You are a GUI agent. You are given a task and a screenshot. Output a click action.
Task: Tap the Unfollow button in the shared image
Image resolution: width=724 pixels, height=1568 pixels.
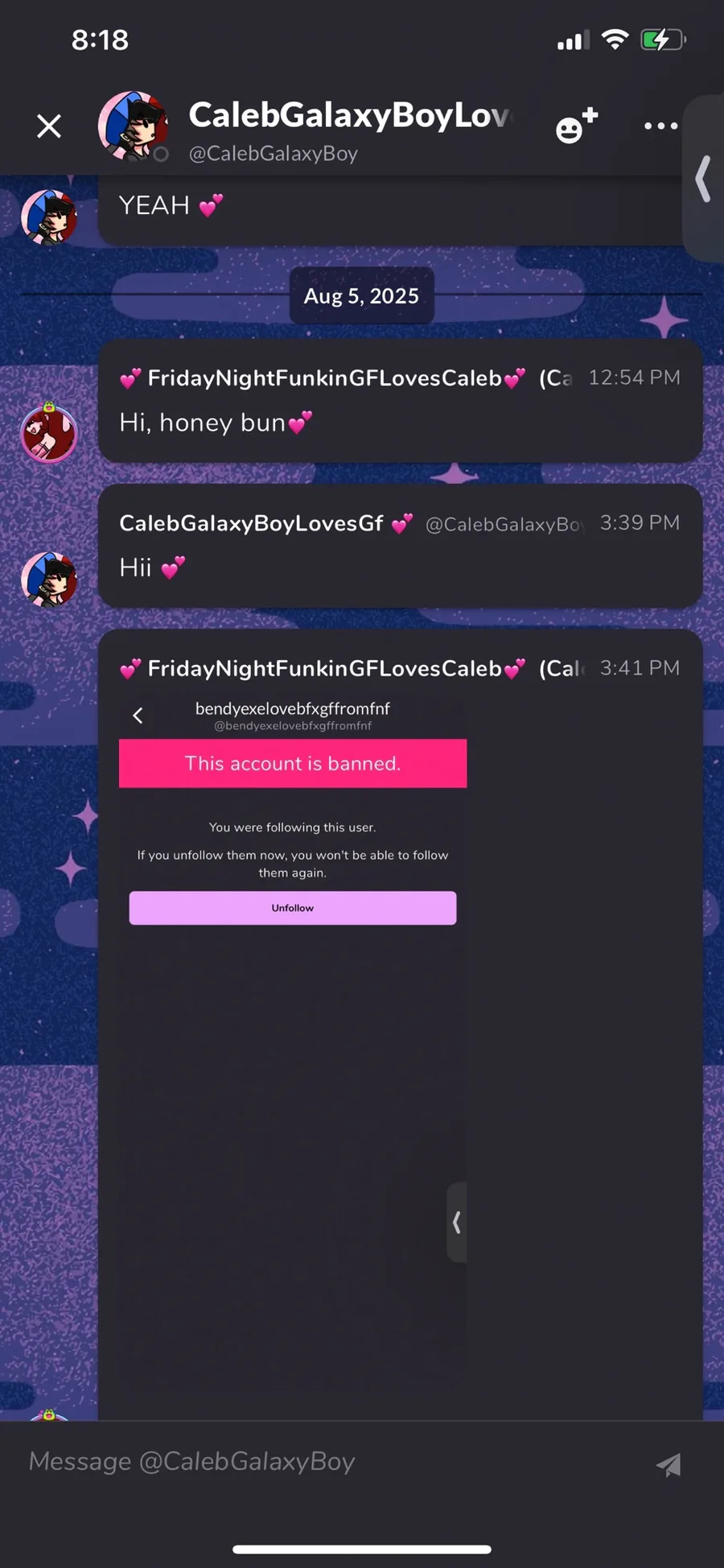293,908
